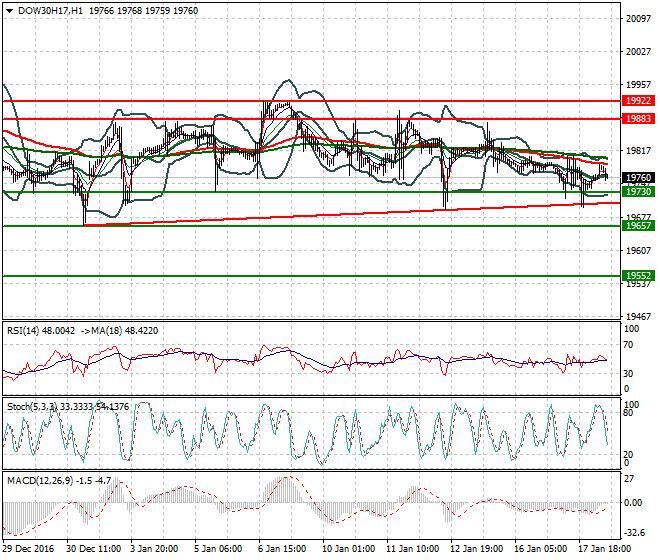660x560 pixels.
Task: Click the RSI scale value 70
Action: (628, 345)
